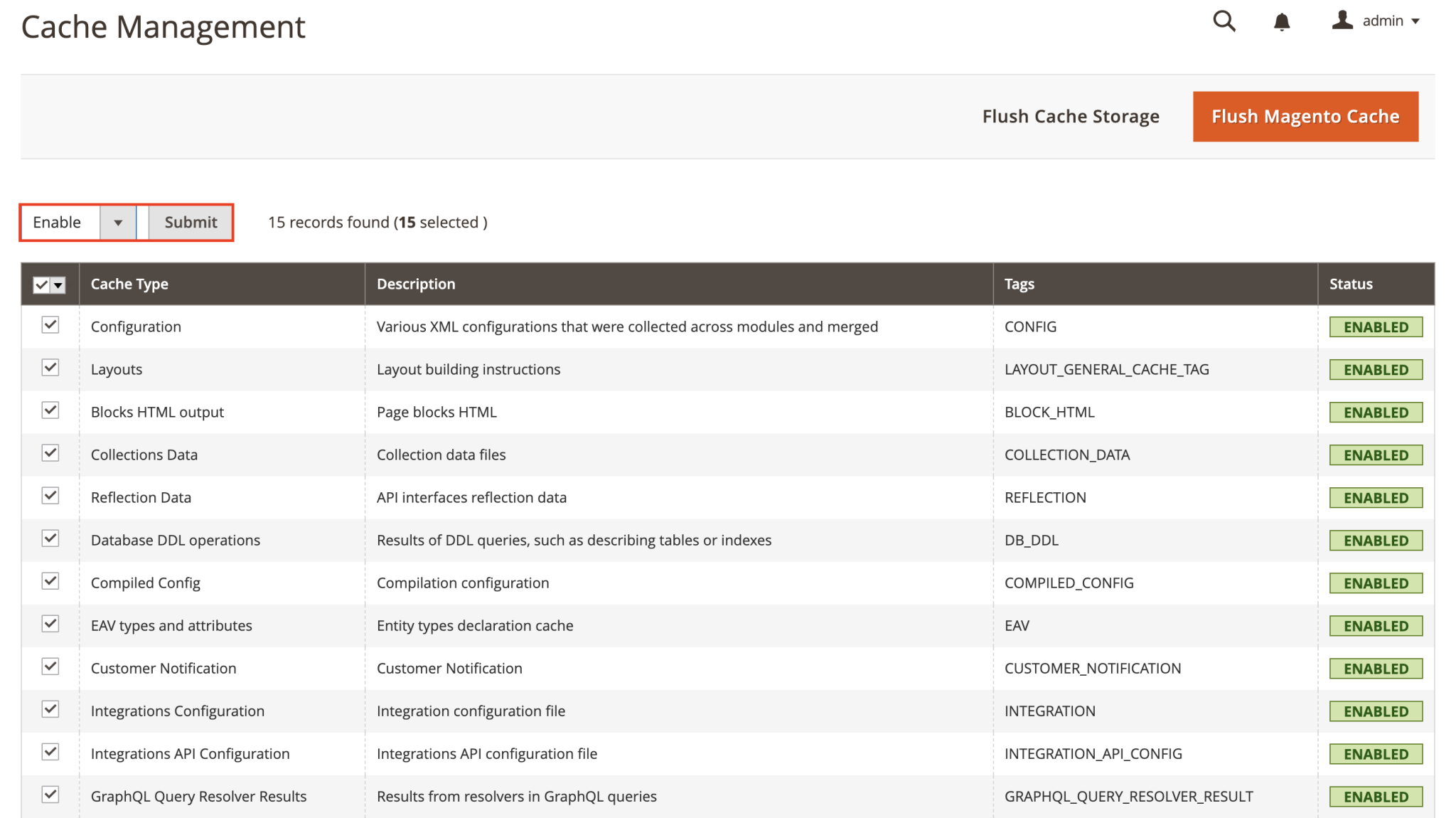Screen dimensions: 1456x818
Task: Open the notifications bell icon
Action: [x=1282, y=21]
